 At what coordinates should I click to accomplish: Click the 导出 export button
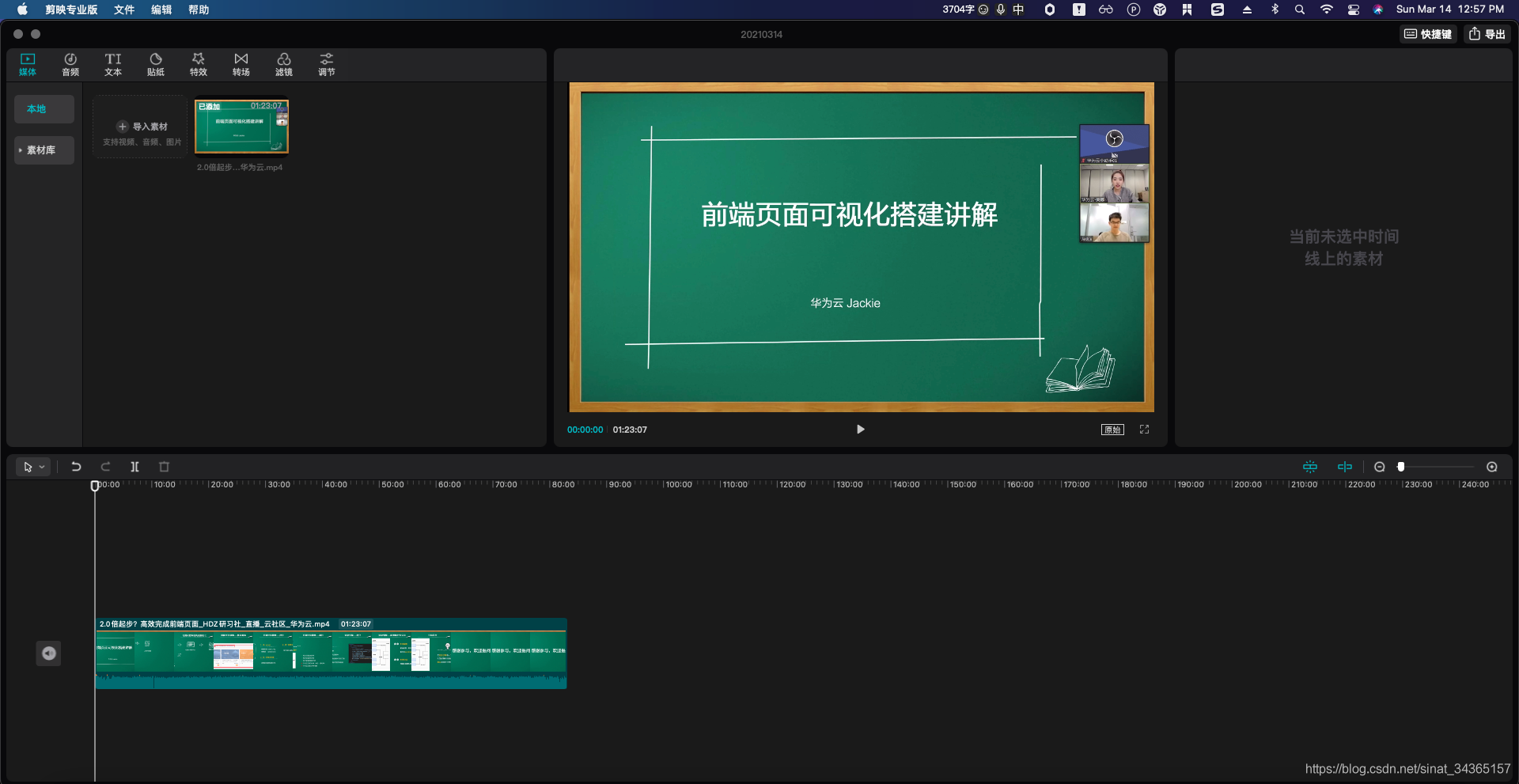tap(1487, 34)
